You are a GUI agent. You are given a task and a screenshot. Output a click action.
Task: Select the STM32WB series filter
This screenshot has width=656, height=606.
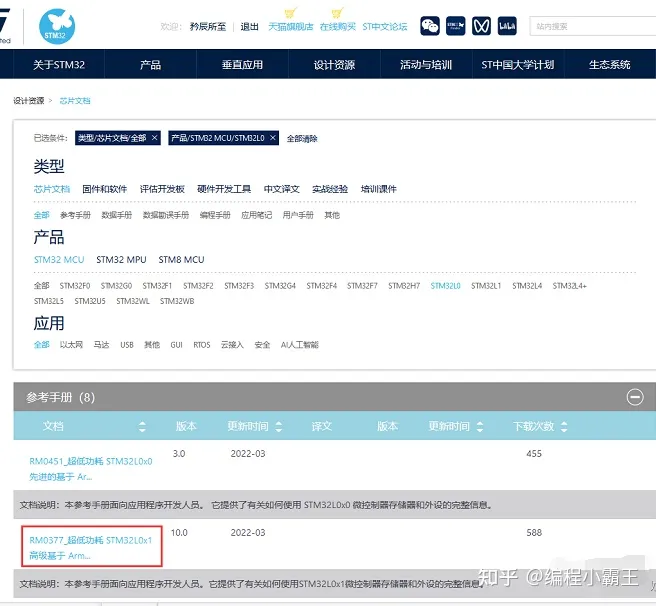click(x=177, y=301)
